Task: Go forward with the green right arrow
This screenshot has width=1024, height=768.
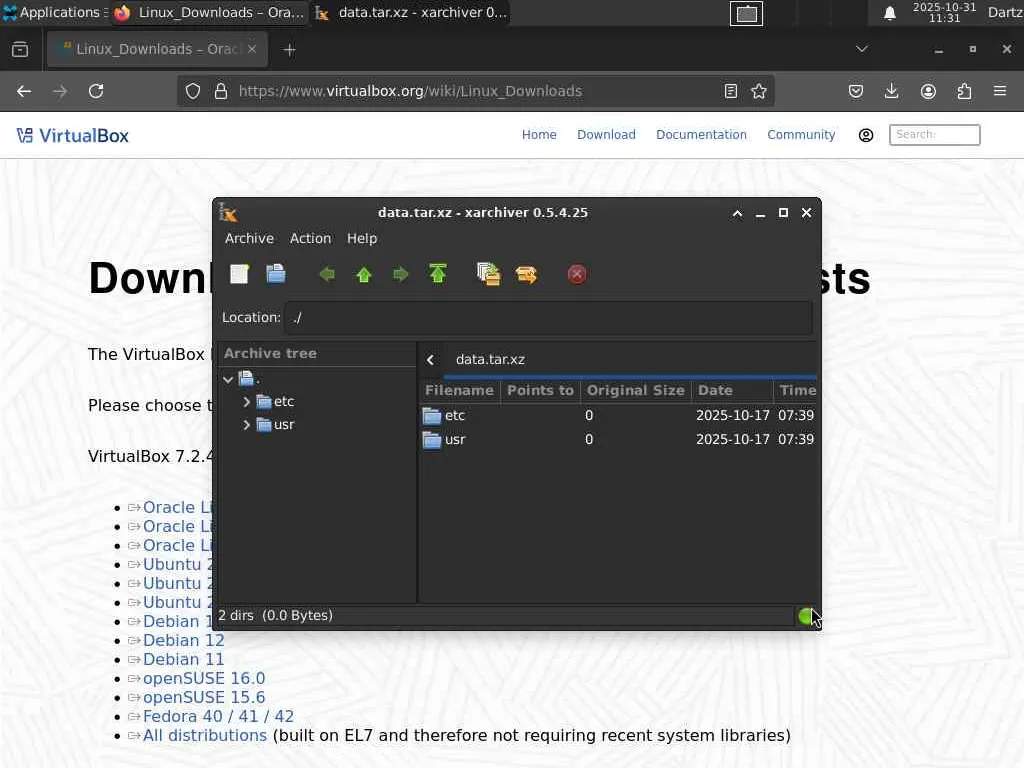Action: [400, 274]
